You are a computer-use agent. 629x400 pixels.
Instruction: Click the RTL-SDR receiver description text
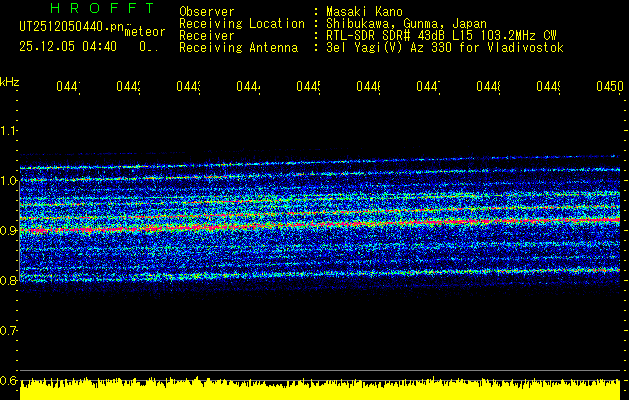click(441, 35)
